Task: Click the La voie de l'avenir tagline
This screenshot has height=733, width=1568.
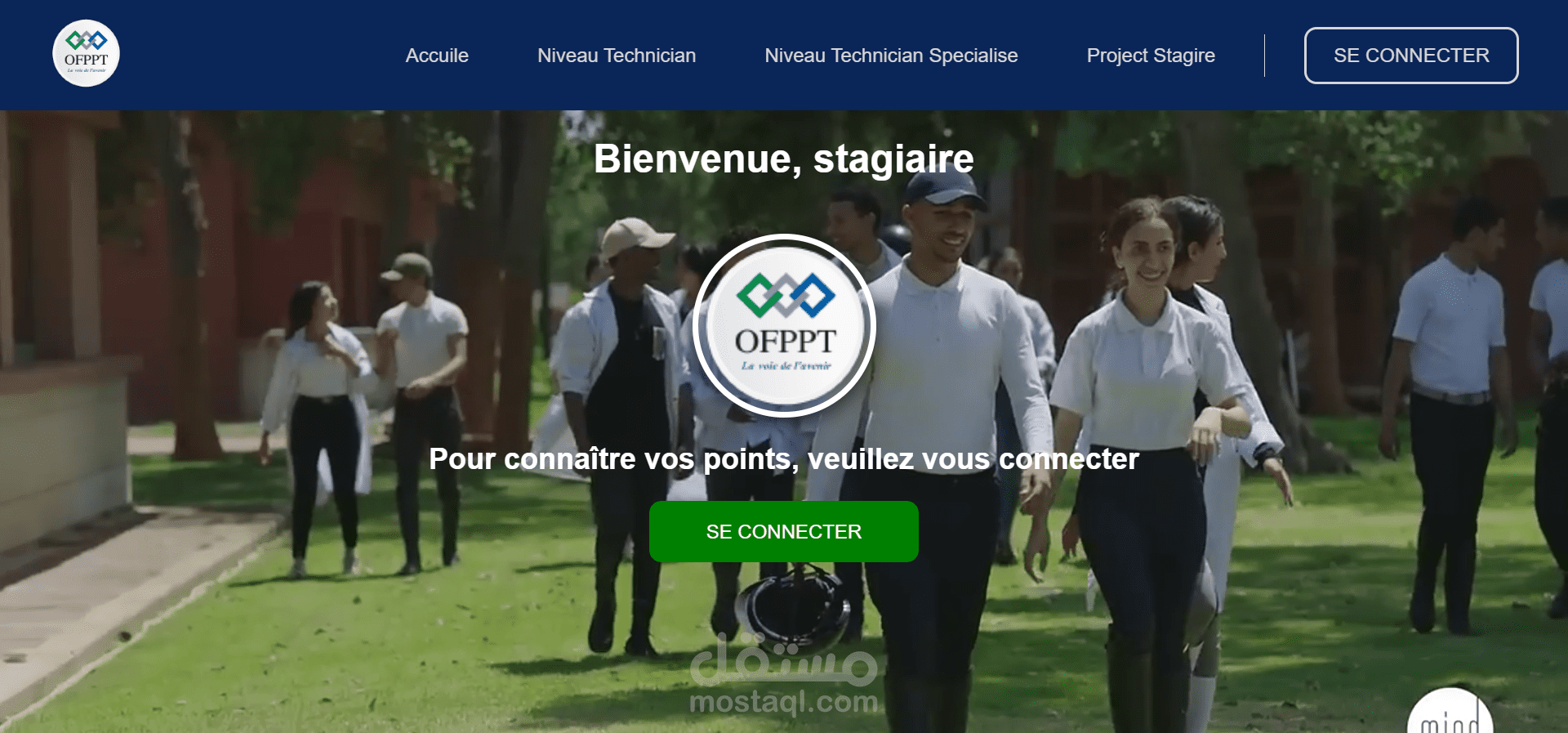Action: [x=786, y=365]
